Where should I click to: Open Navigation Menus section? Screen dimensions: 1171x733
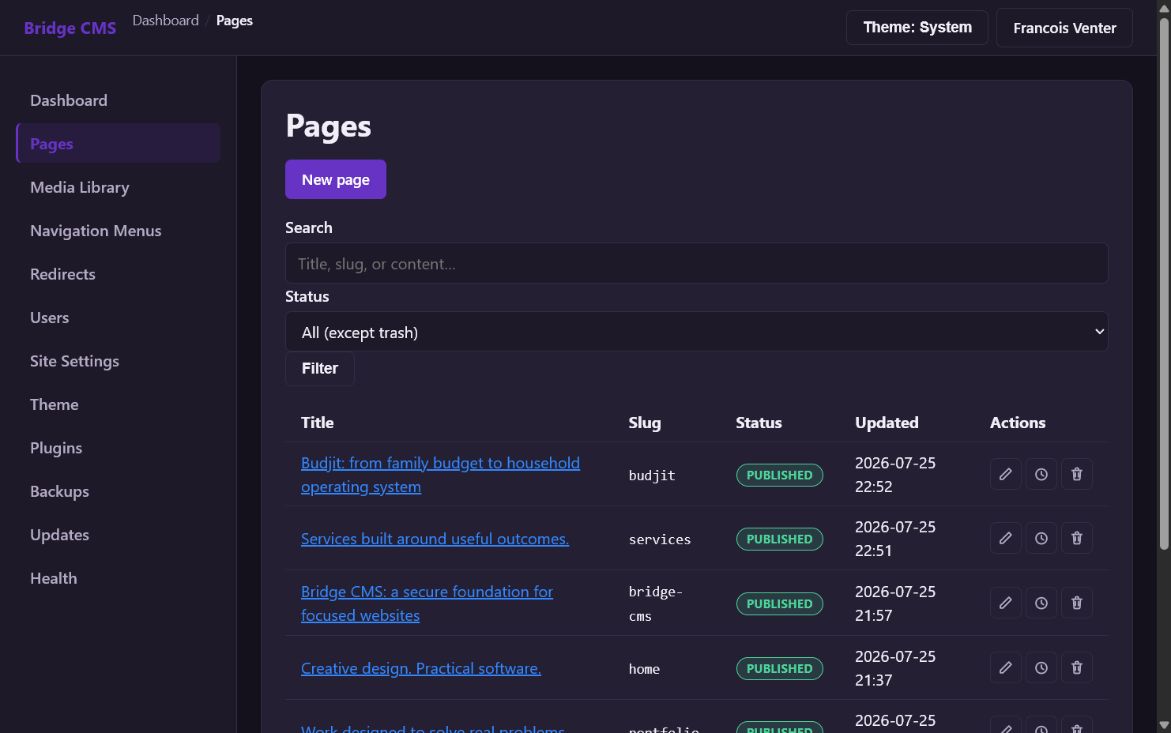(x=117, y=230)
